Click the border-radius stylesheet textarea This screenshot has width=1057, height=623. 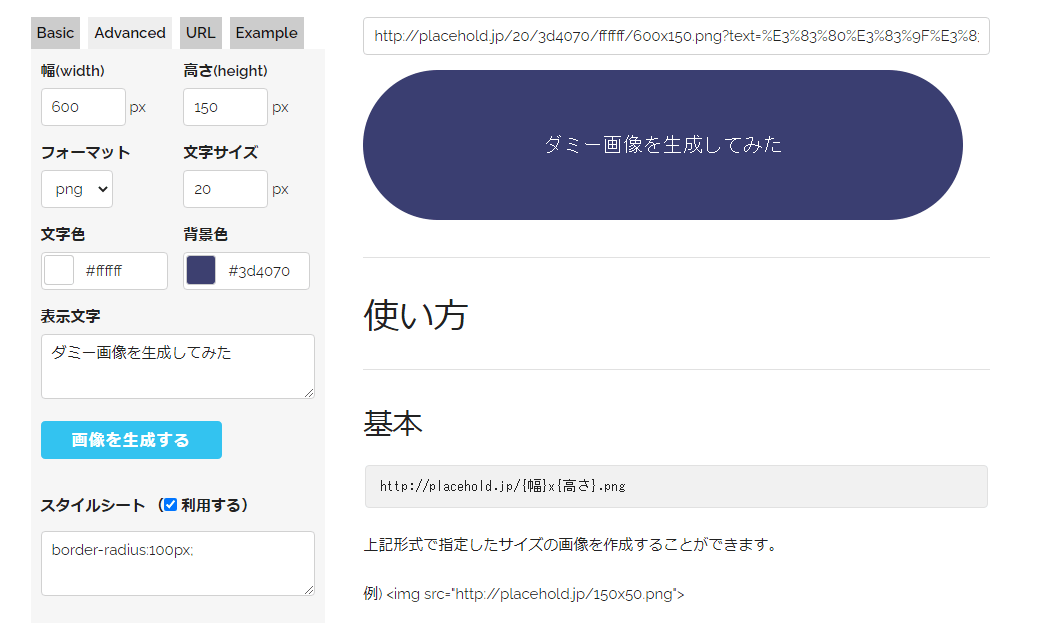[x=177, y=563]
